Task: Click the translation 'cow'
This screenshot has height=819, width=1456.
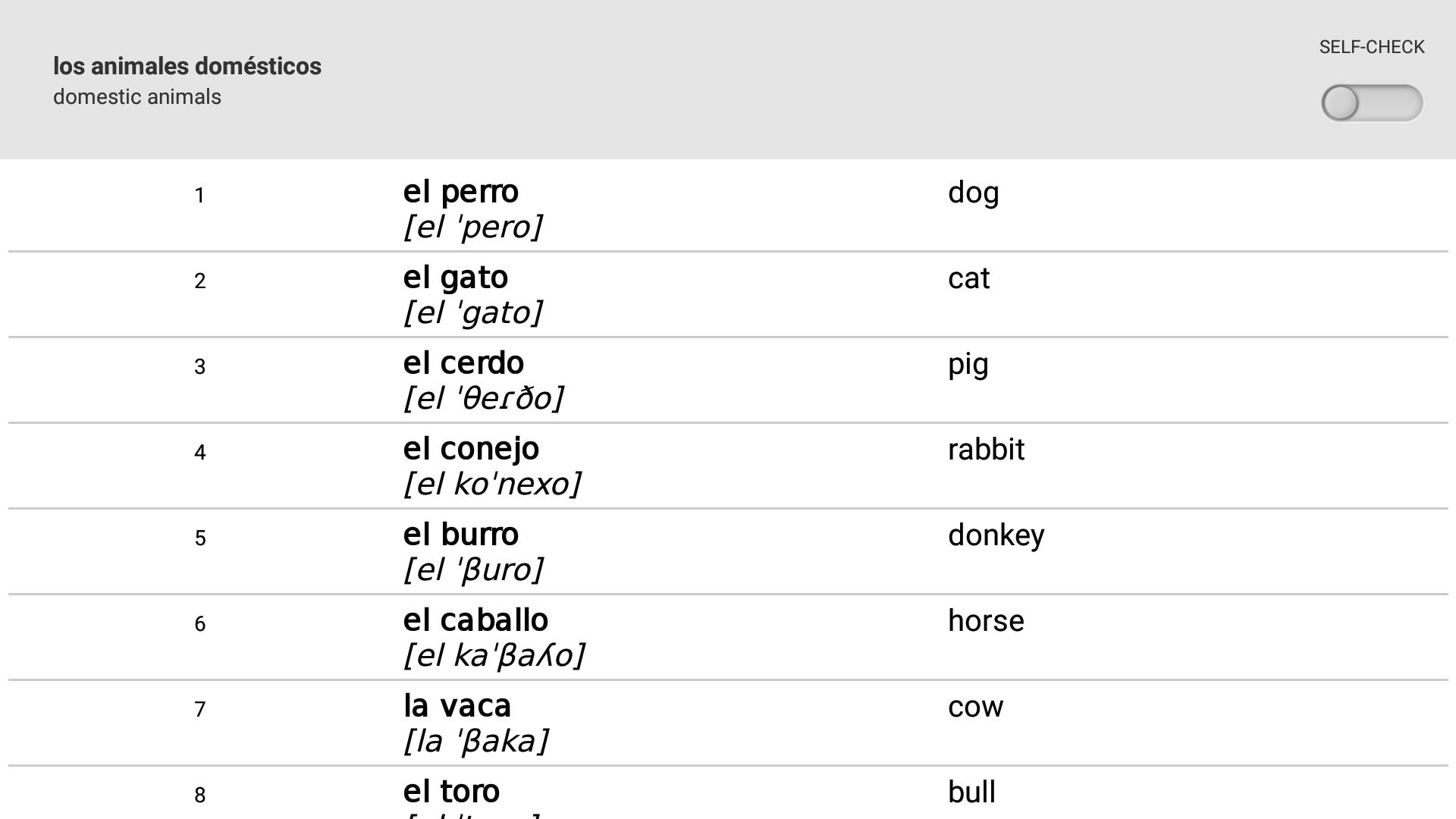Action: tap(976, 706)
